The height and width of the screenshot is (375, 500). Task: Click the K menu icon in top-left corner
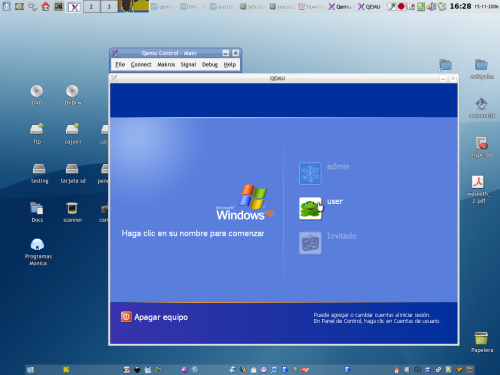(x=6, y=6)
